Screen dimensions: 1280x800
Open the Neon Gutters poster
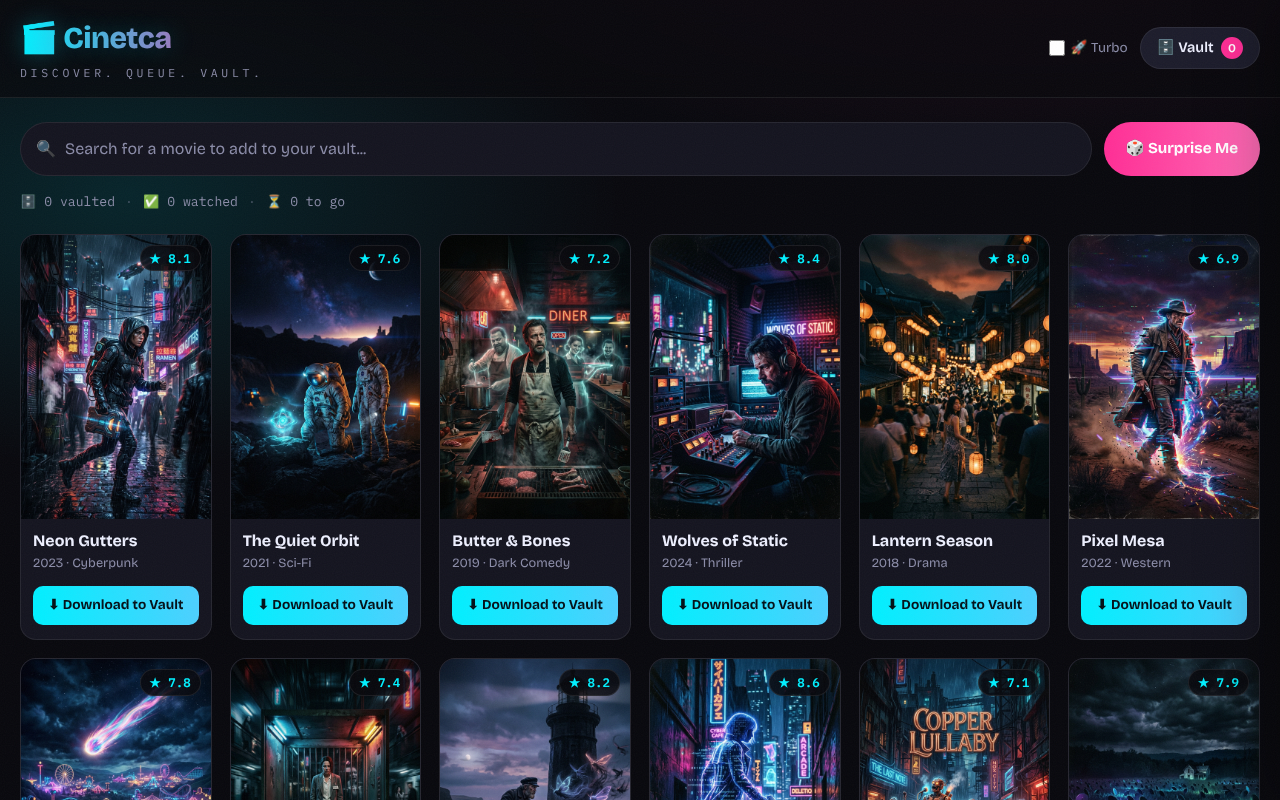coord(116,377)
